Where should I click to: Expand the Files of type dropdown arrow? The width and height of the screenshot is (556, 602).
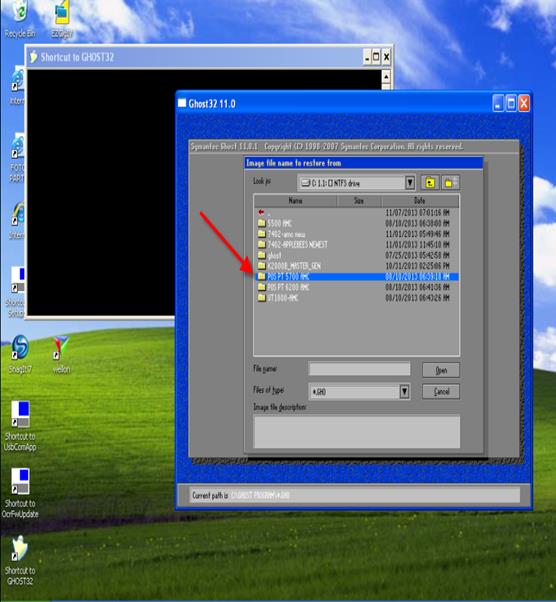pos(404,392)
